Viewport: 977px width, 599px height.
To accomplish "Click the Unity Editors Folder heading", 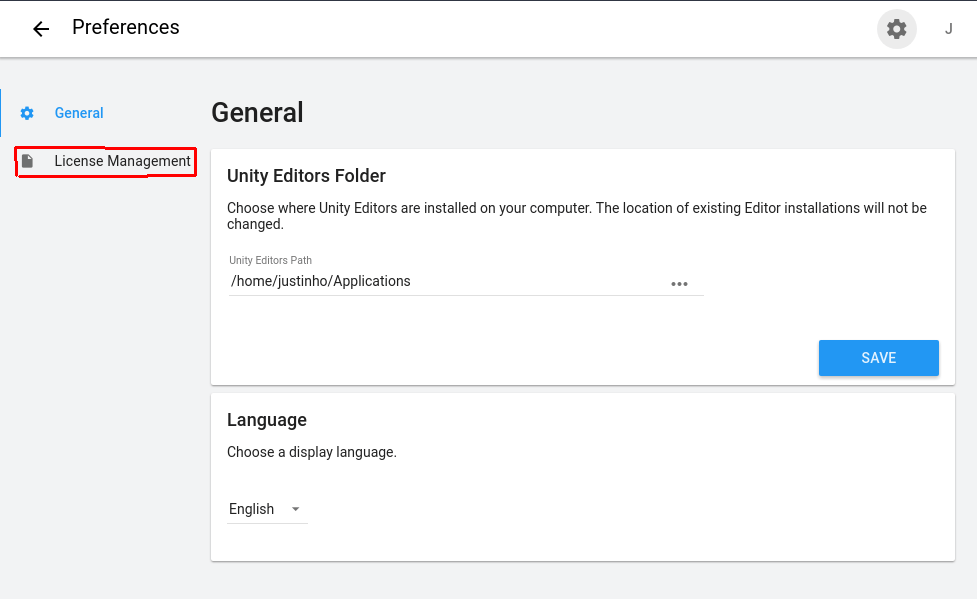I will point(306,176).
